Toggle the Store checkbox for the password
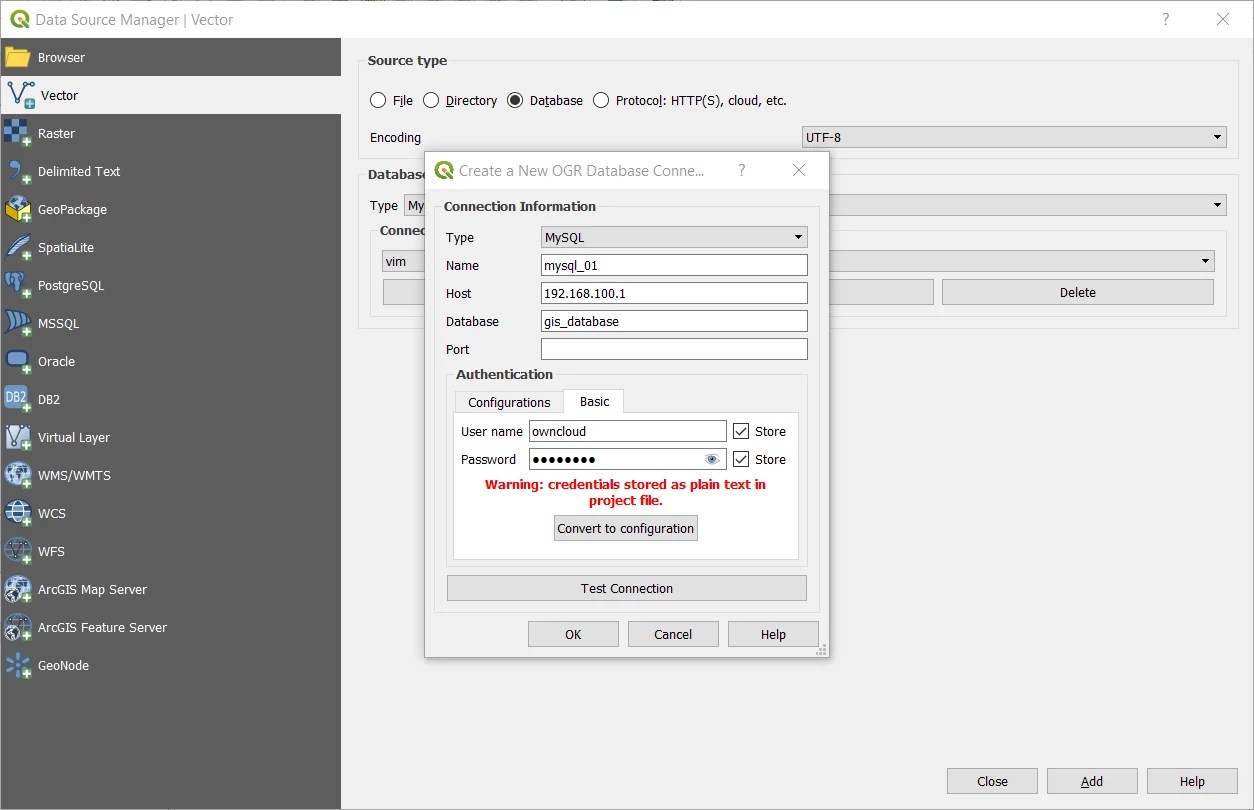The width and height of the screenshot is (1254, 810). [x=742, y=459]
